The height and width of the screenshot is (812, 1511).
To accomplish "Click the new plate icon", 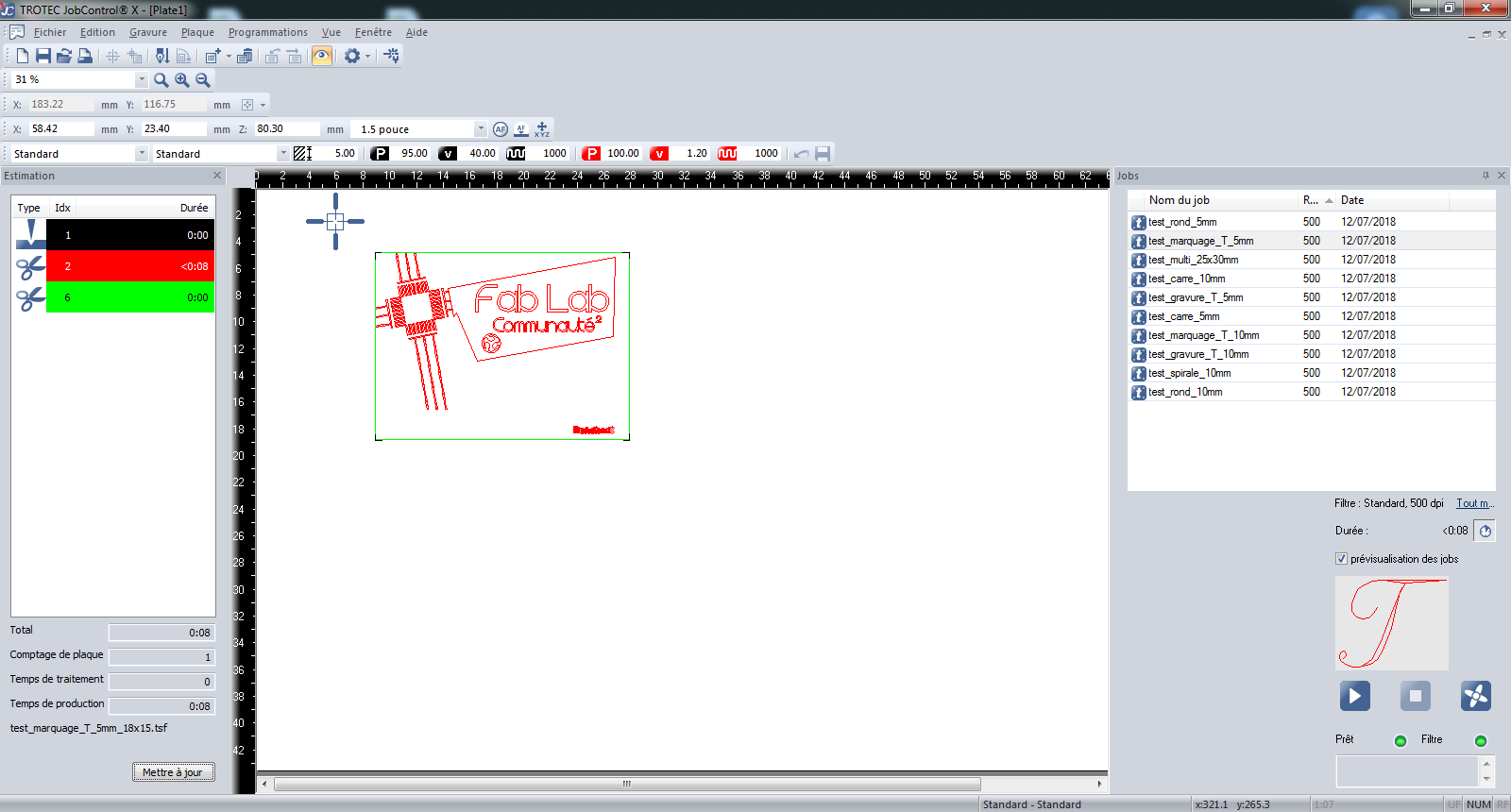I will [x=23, y=56].
